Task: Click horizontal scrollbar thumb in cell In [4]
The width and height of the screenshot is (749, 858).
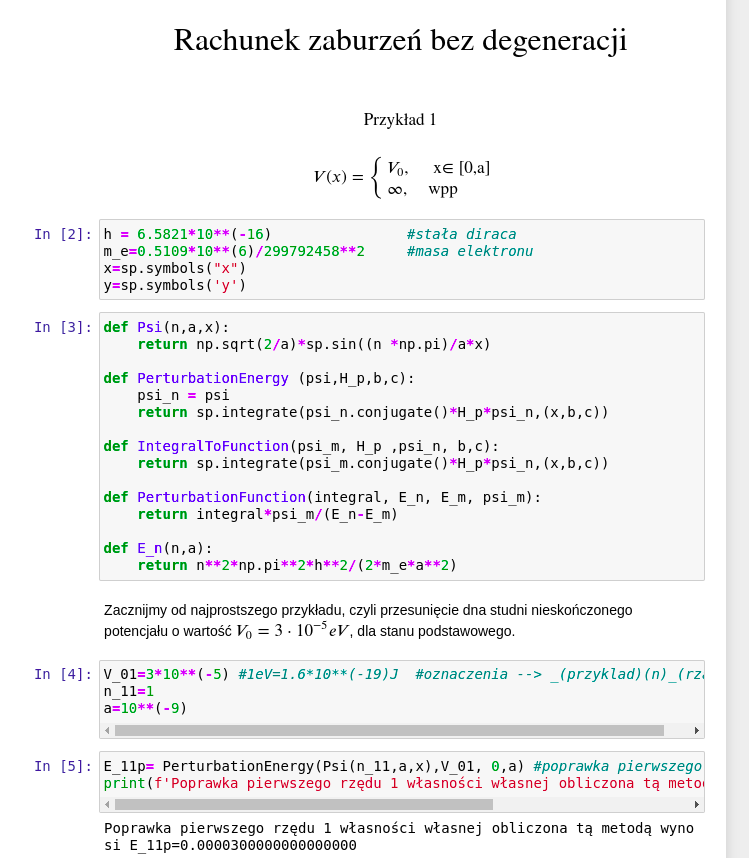Action: click(x=389, y=731)
